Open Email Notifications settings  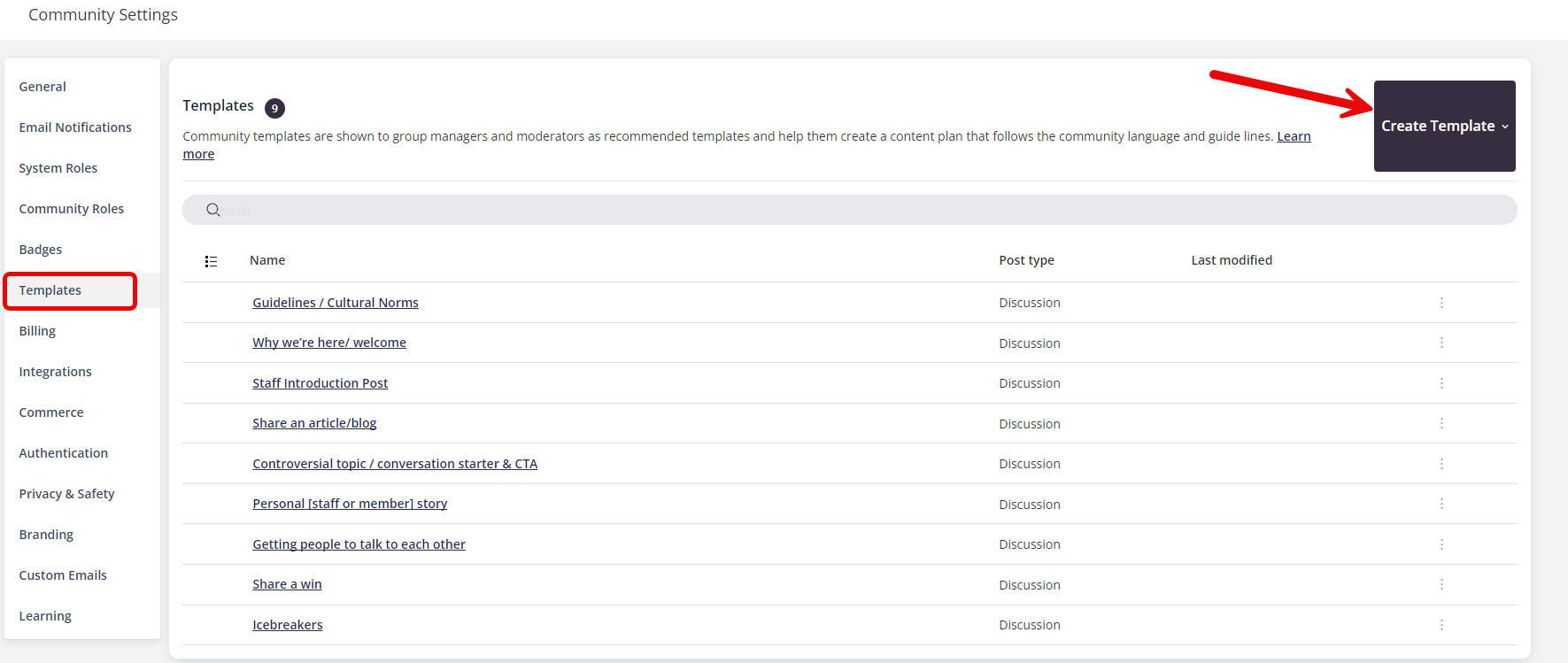[x=75, y=127]
